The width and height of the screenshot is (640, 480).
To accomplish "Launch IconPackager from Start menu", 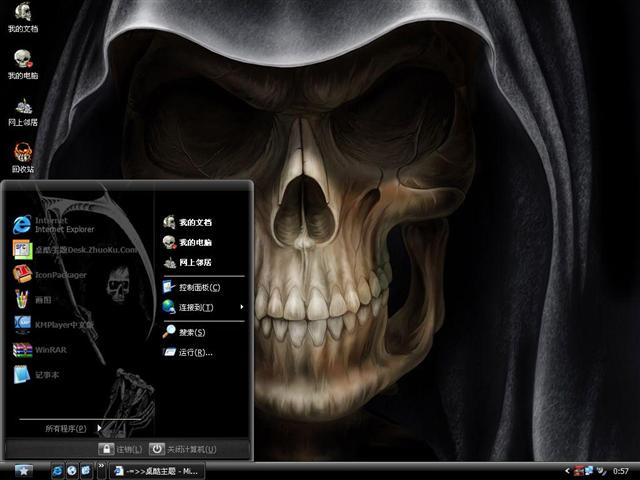I will tap(60, 274).
